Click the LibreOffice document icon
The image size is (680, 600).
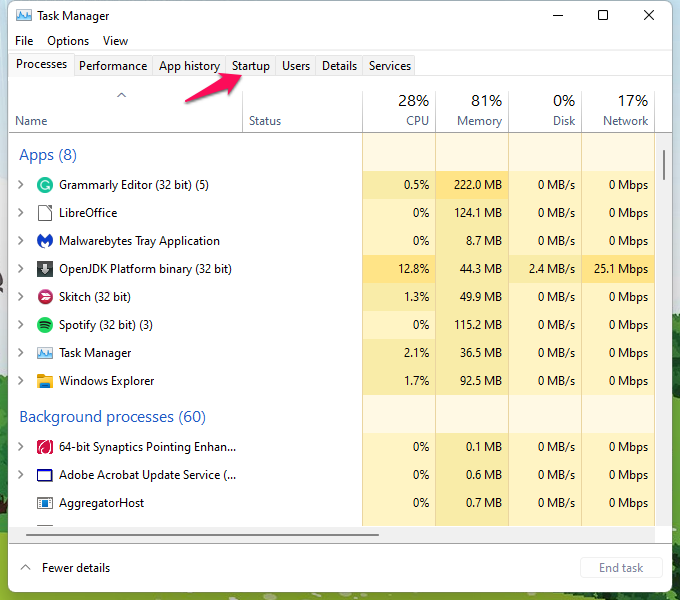[x=45, y=213]
